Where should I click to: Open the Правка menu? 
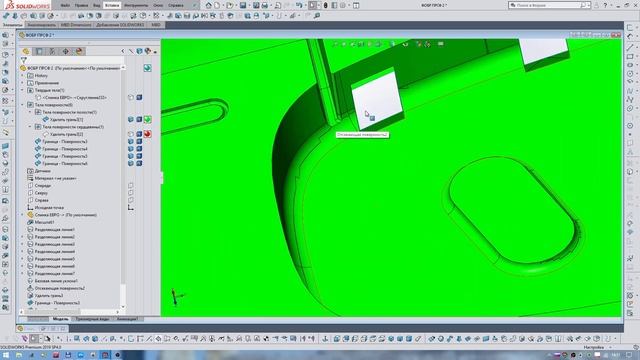(81, 5)
